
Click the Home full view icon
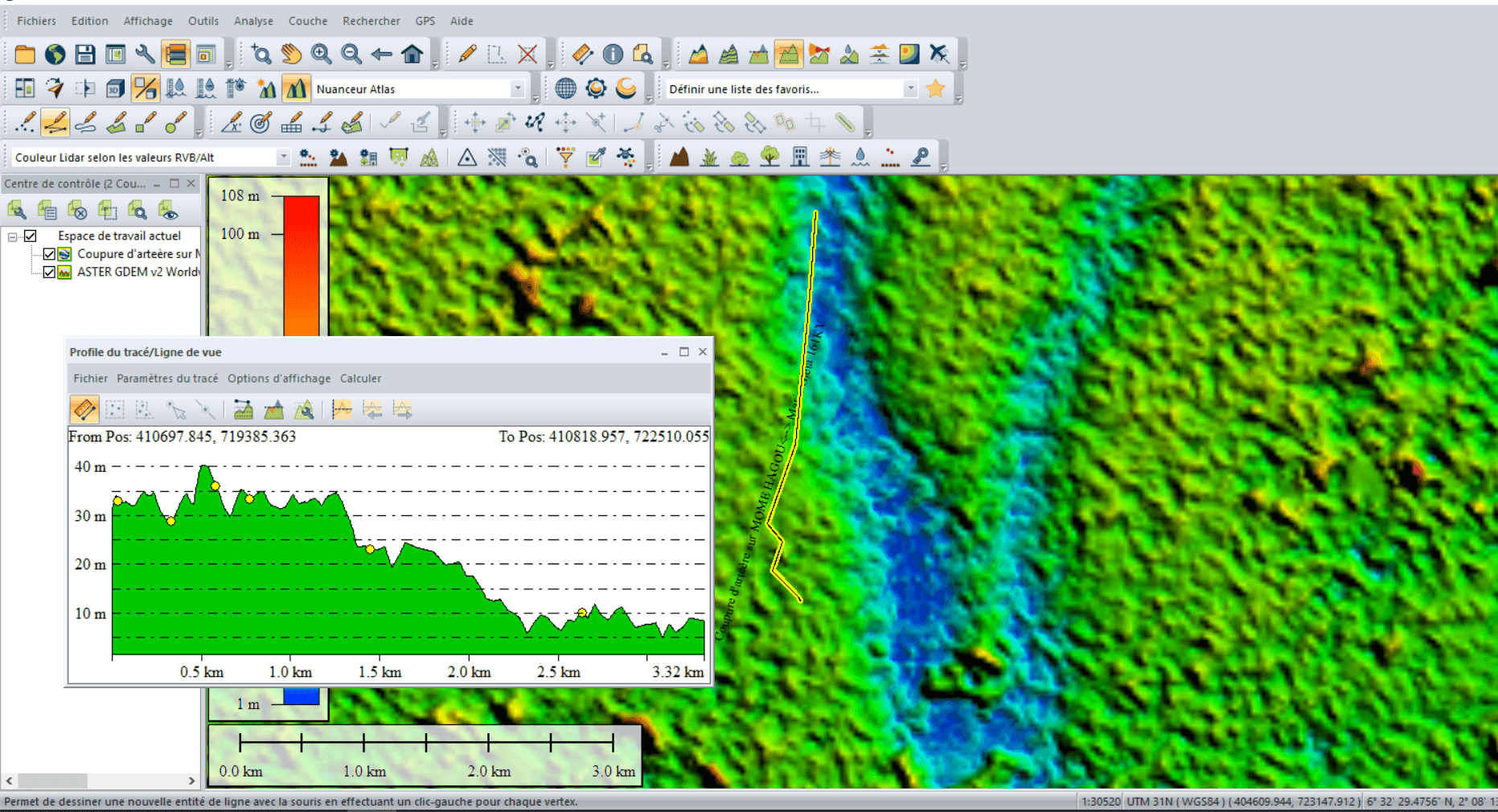click(x=412, y=55)
